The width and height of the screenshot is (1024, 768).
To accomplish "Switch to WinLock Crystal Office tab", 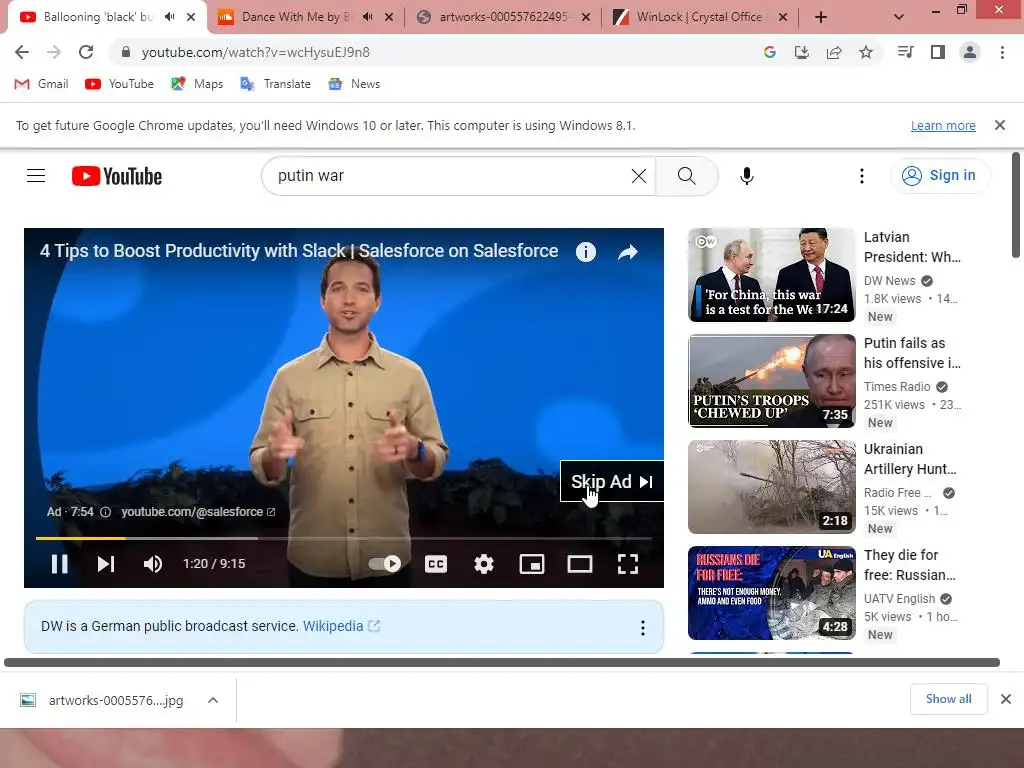I will 699,17.
